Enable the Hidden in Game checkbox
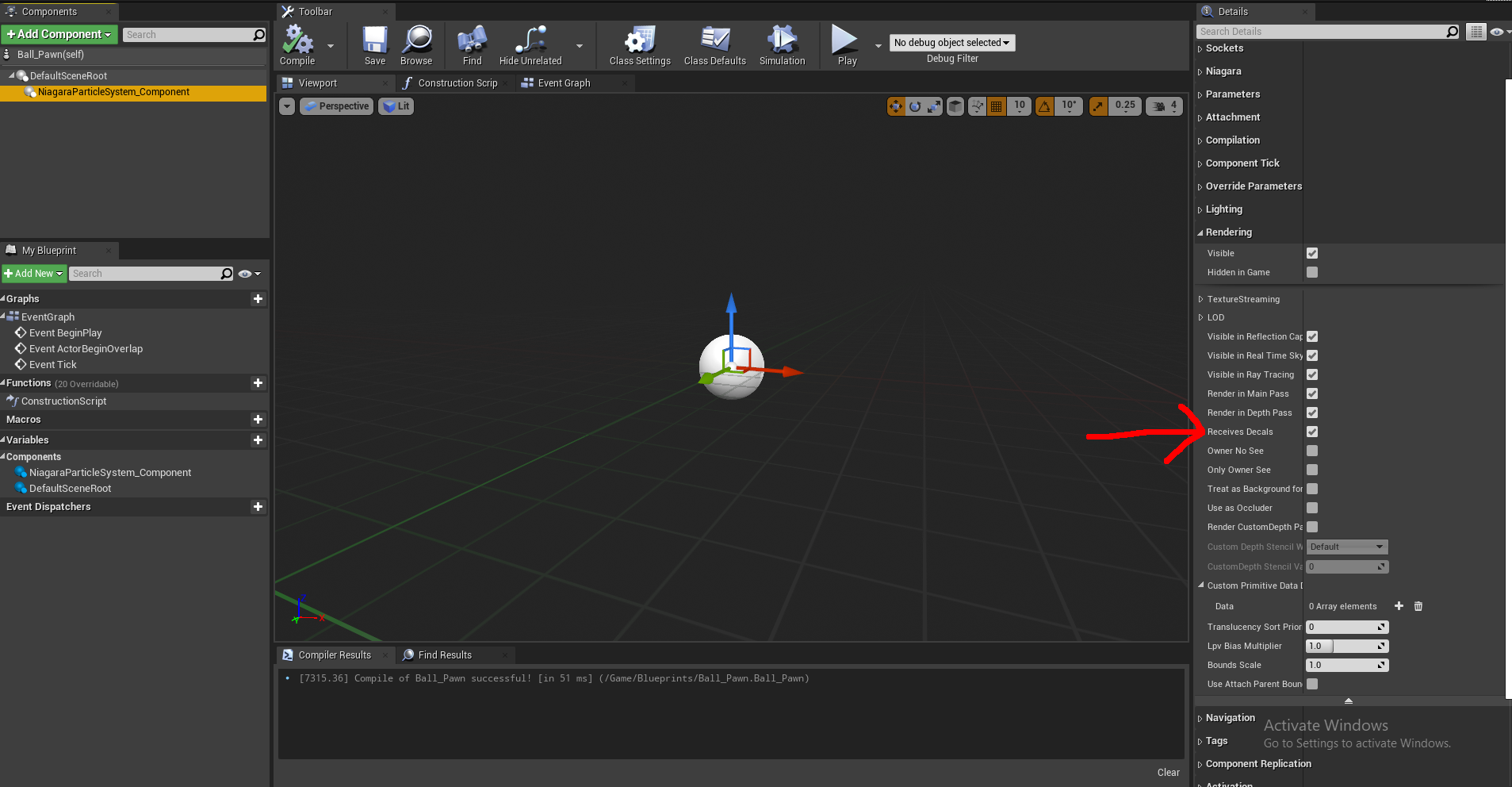 pos(1311,272)
